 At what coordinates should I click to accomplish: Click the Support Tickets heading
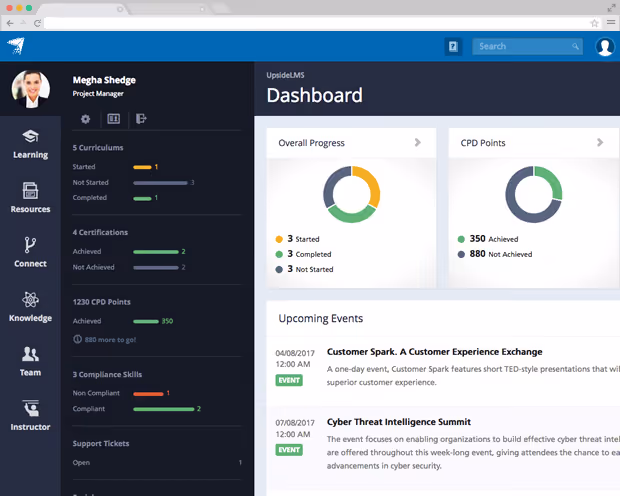(101, 443)
